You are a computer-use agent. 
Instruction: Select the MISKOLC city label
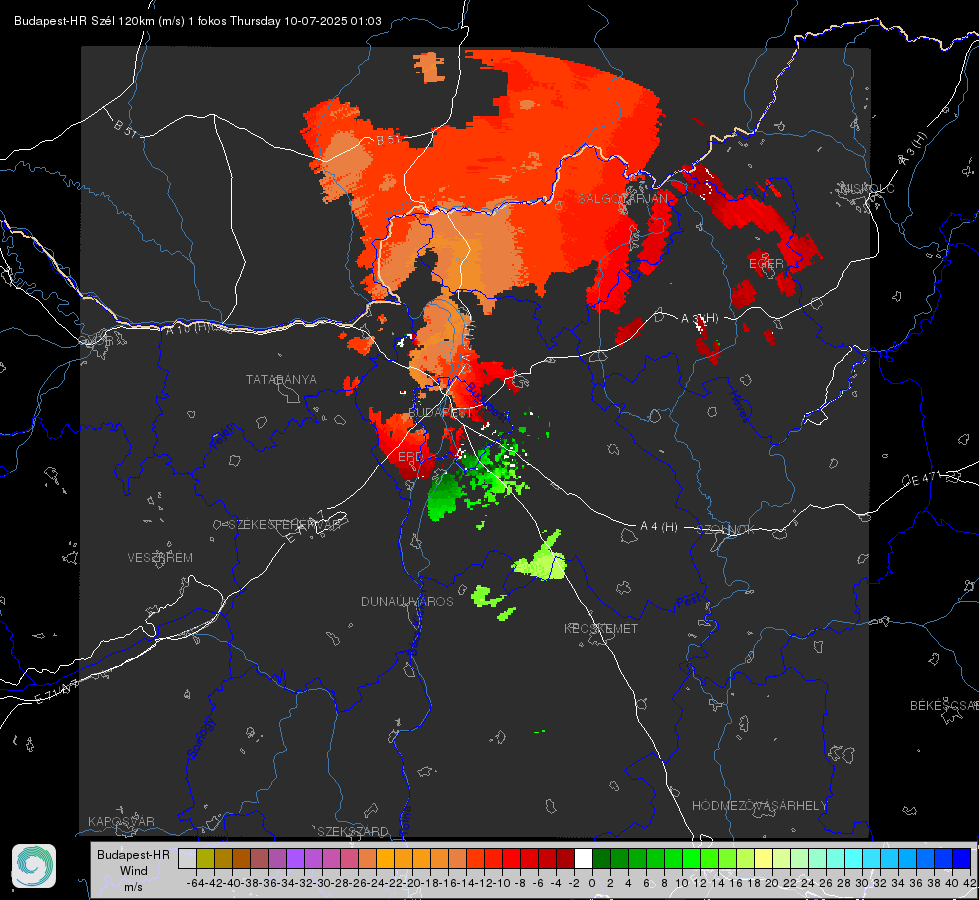pyautogui.click(x=867, y=188)
